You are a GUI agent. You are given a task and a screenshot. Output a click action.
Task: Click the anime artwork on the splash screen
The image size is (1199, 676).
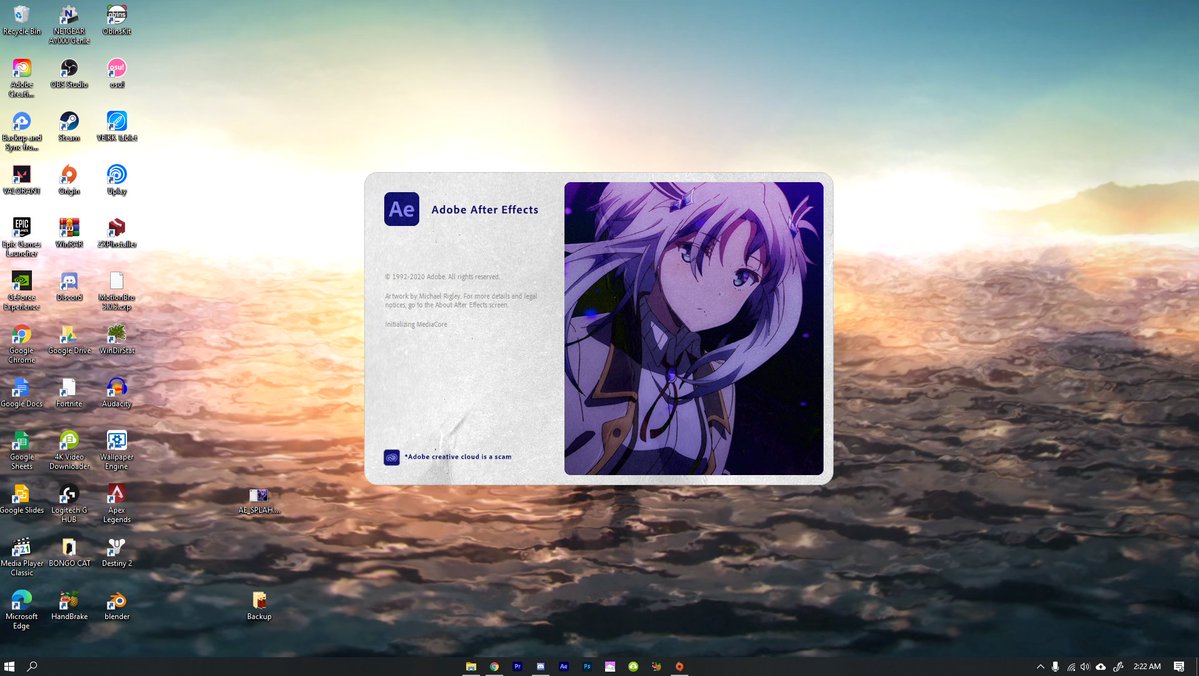(x=693, y=328)
